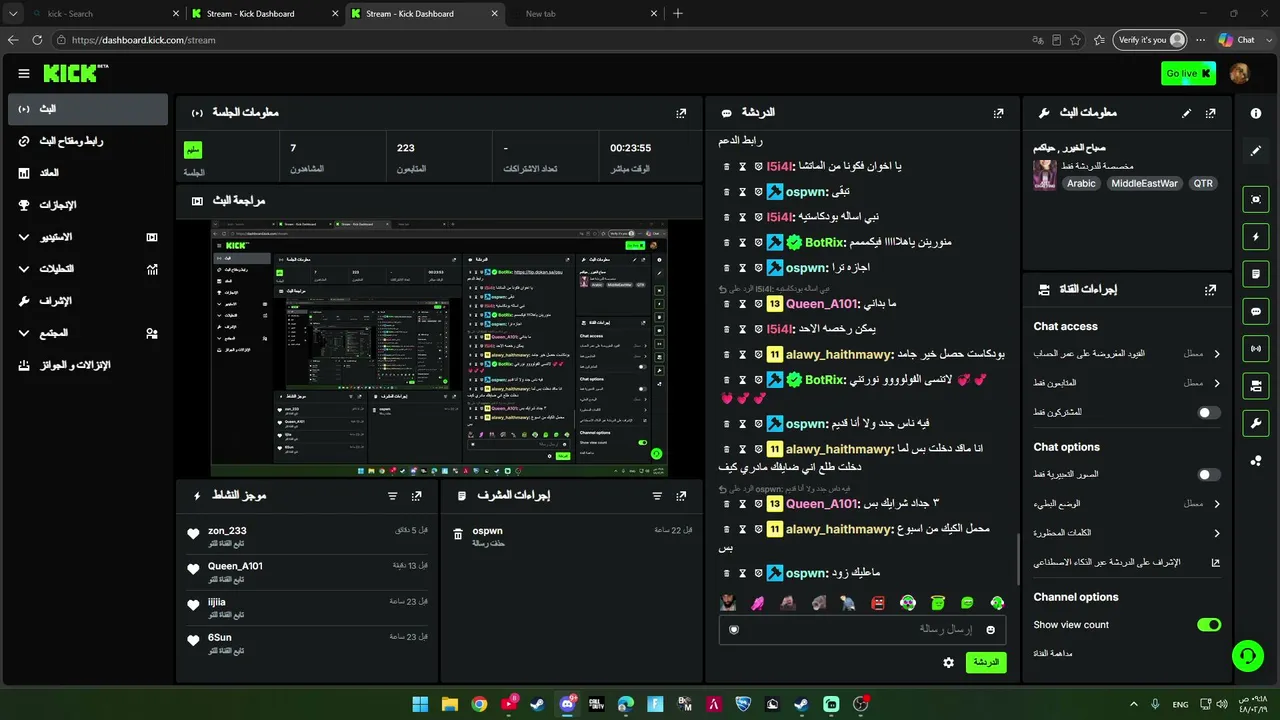Image resolution: width=1280 pixels, height=720 pixels.
Task: Toggle the lightning bolt widget in right rail
Action: click(x=1256, y=237)
